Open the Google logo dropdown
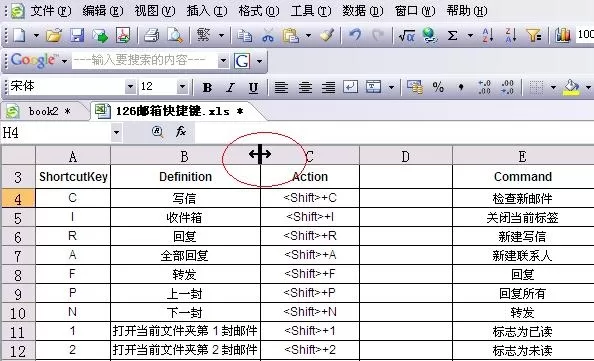594x361 pixels. pyautogui.click(x=64, y=61)
